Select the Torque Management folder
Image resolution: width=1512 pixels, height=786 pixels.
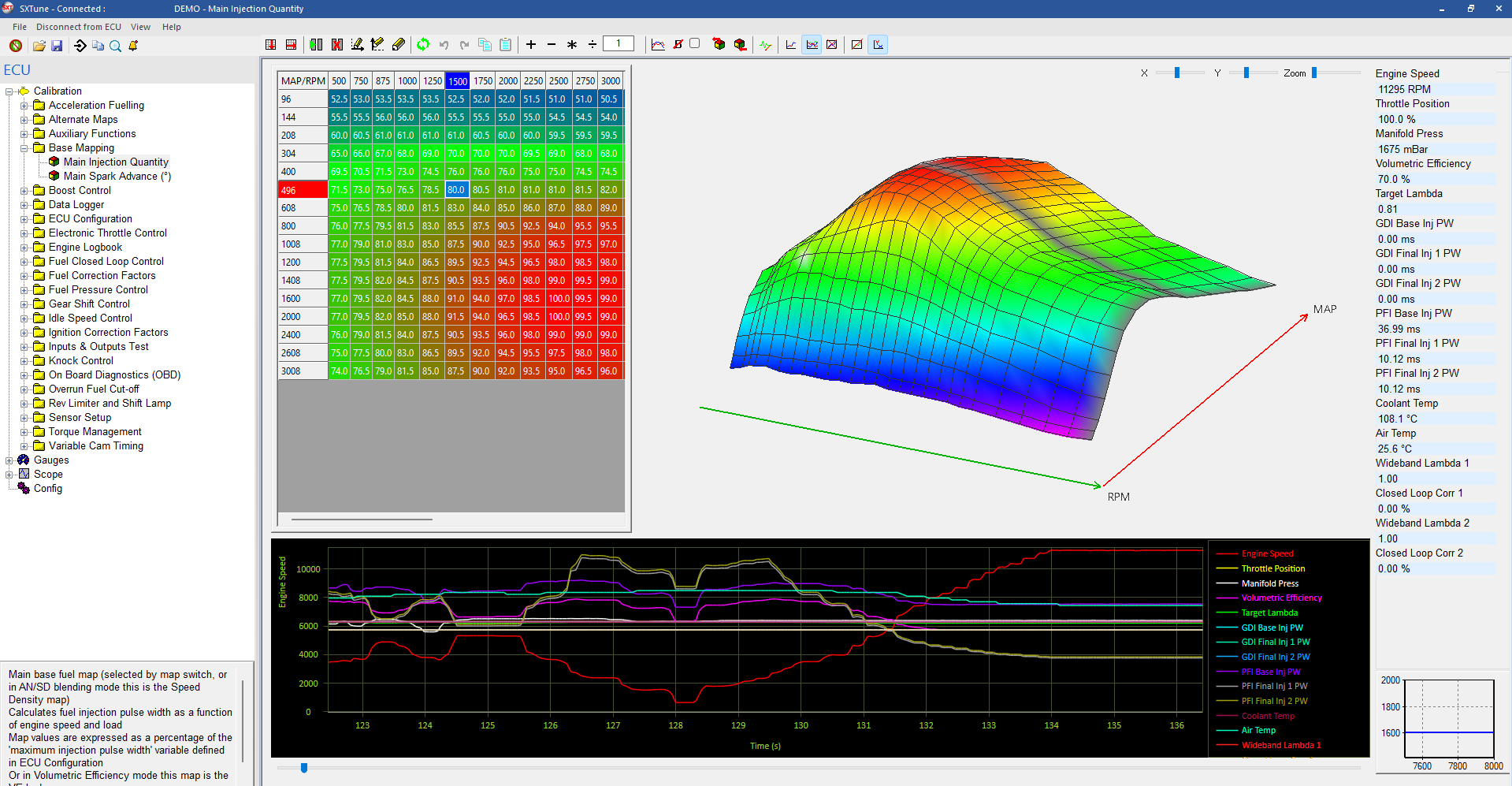point(95,432)
